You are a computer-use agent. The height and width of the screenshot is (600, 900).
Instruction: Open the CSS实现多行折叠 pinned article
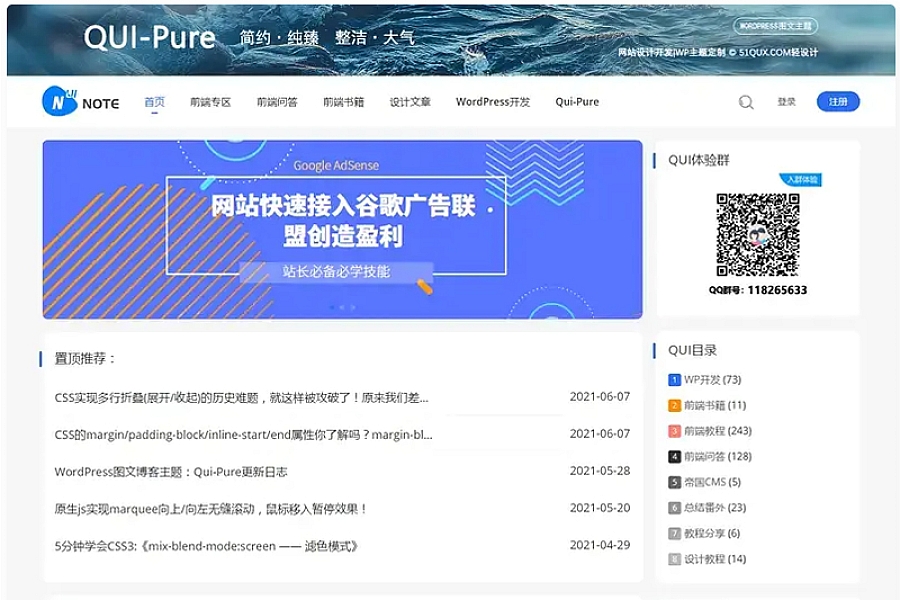[x=242, y=398]
